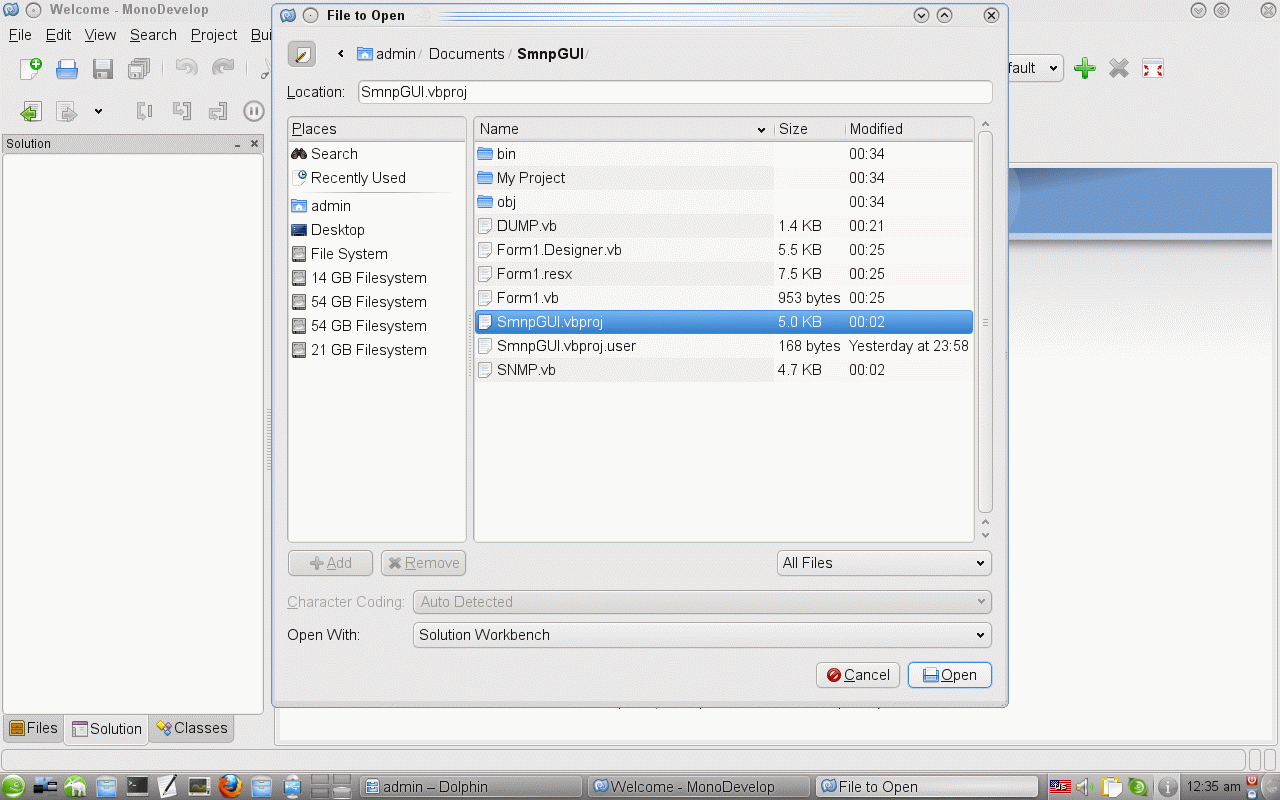This screenshot has height=800, width=1280.
Task: Close the Solution pad with its X
Action: (255, 144)
